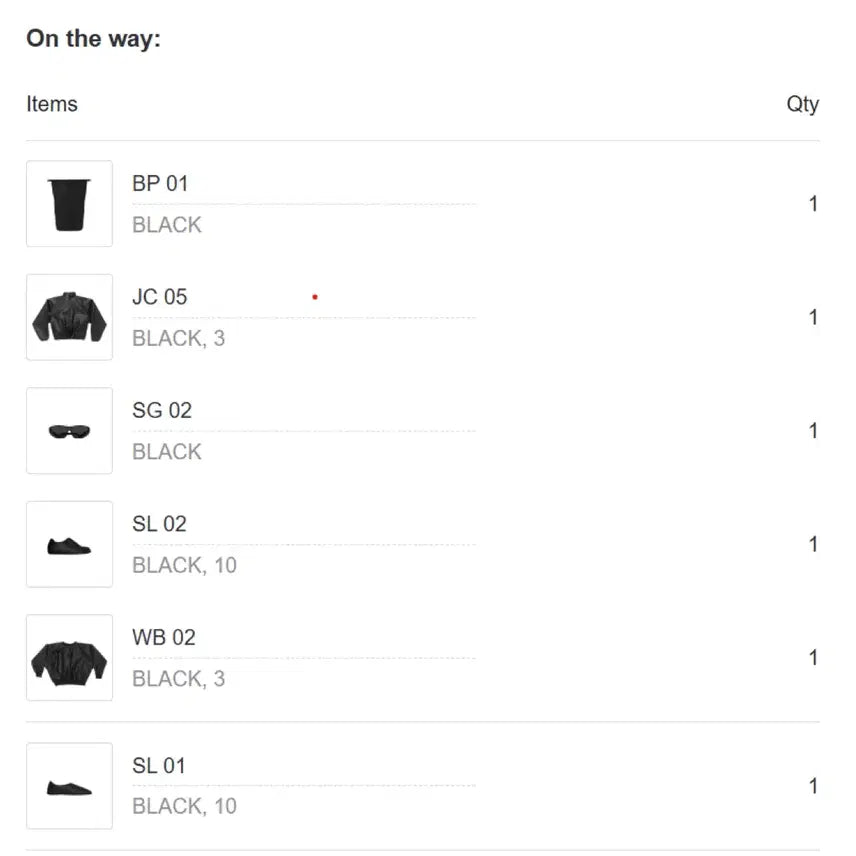Open the WB 02 item name

pos(164,638)
